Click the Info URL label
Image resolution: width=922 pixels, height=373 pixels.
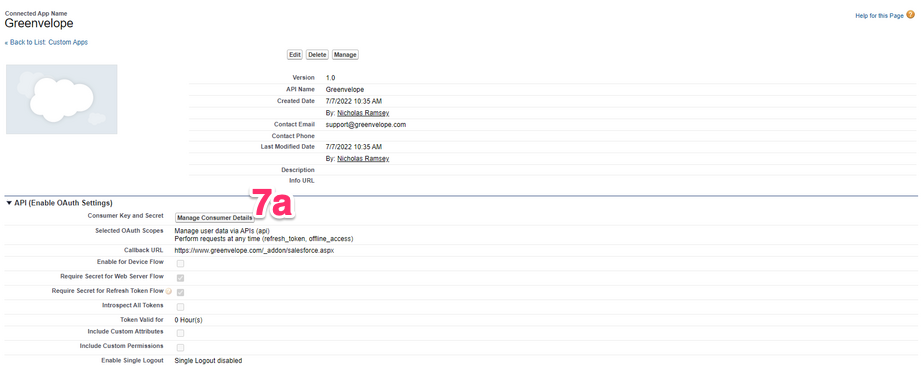pos(302,181)
